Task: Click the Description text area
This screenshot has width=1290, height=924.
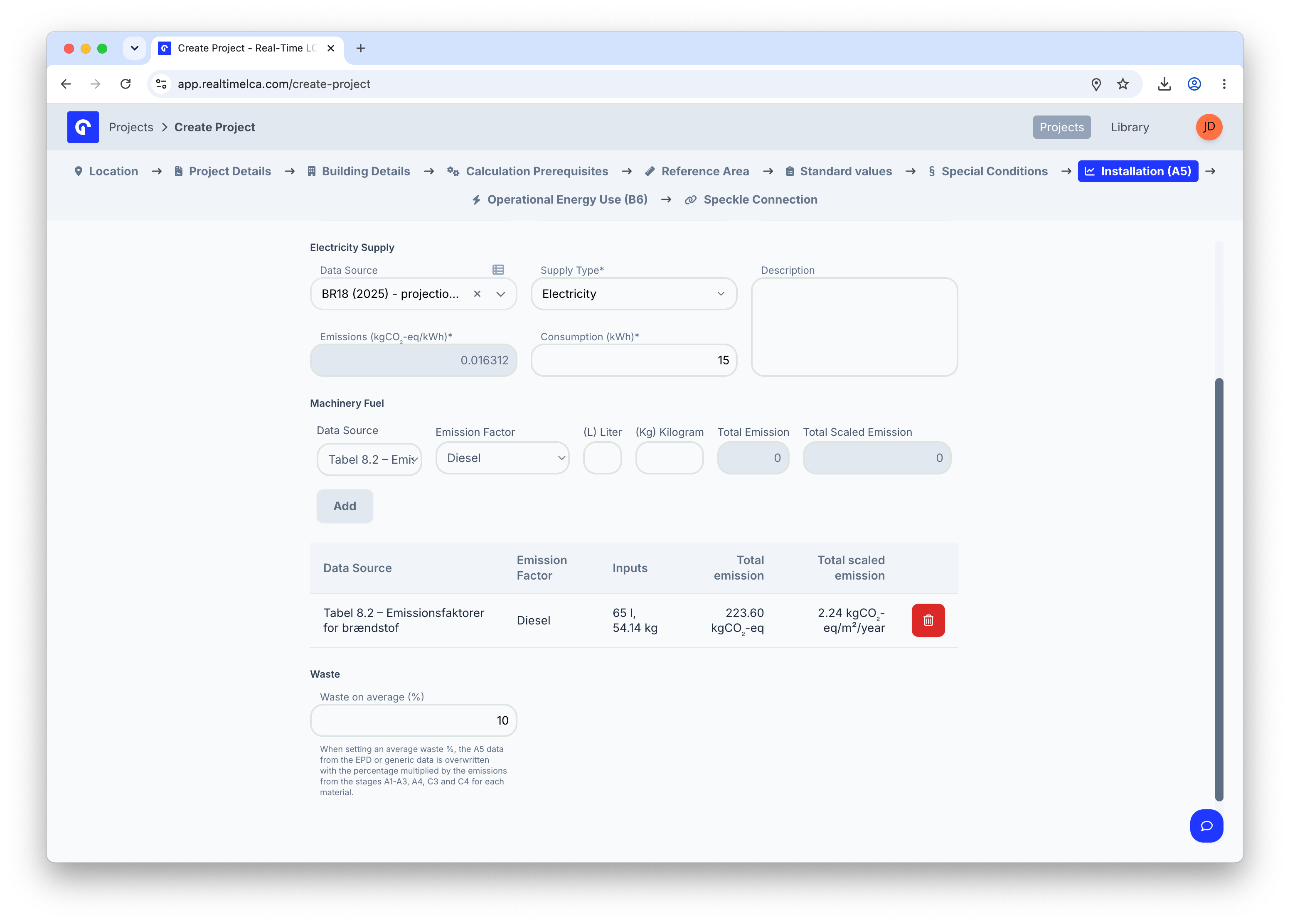Action: click(854, 327)
